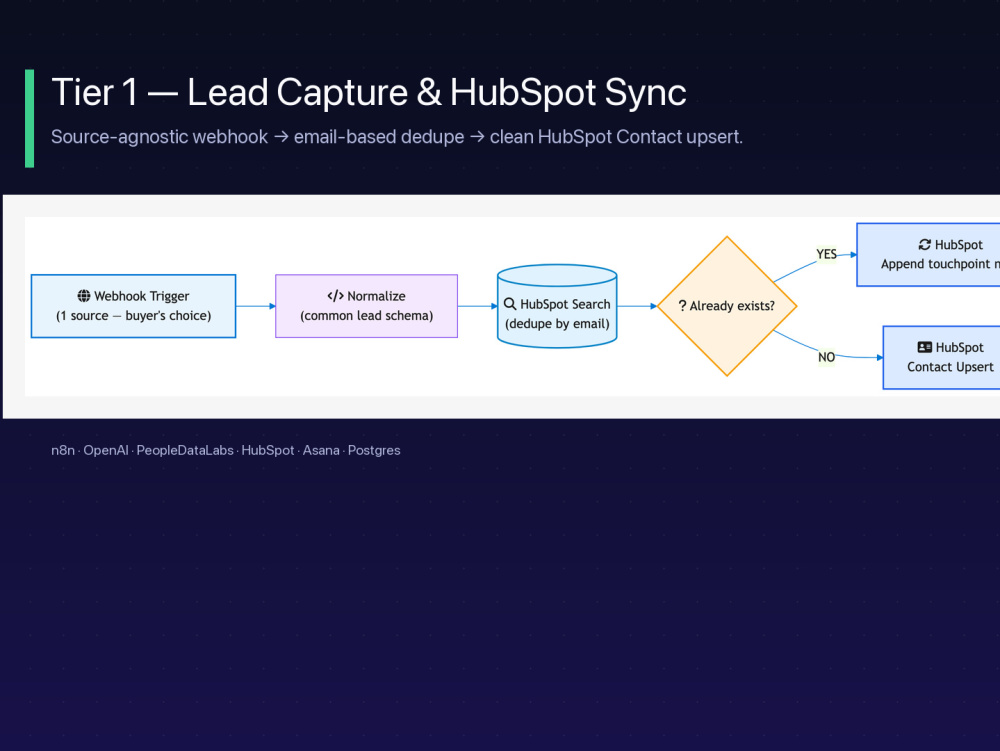Click the question mark icon in decision diamond

tap(682, 306)
